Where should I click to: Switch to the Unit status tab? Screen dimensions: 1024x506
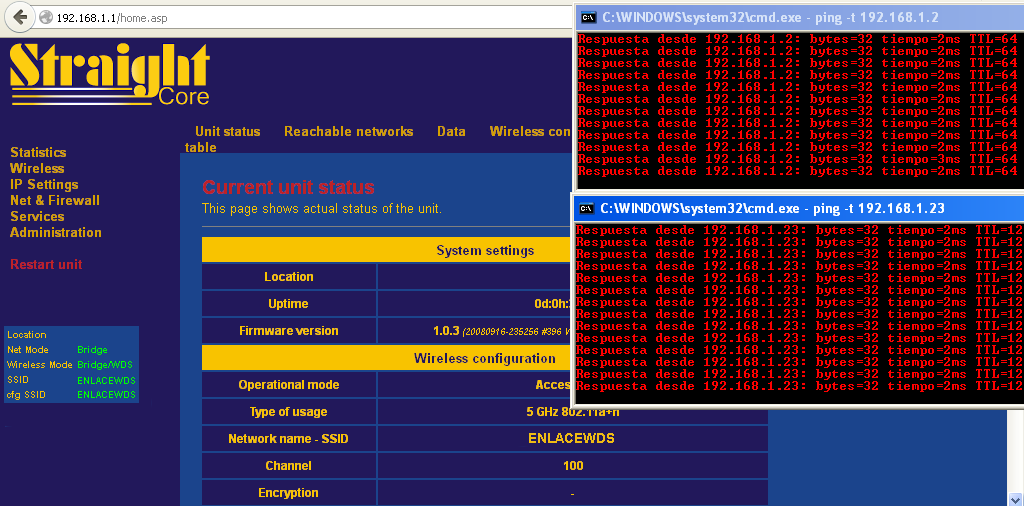[227, 131]
